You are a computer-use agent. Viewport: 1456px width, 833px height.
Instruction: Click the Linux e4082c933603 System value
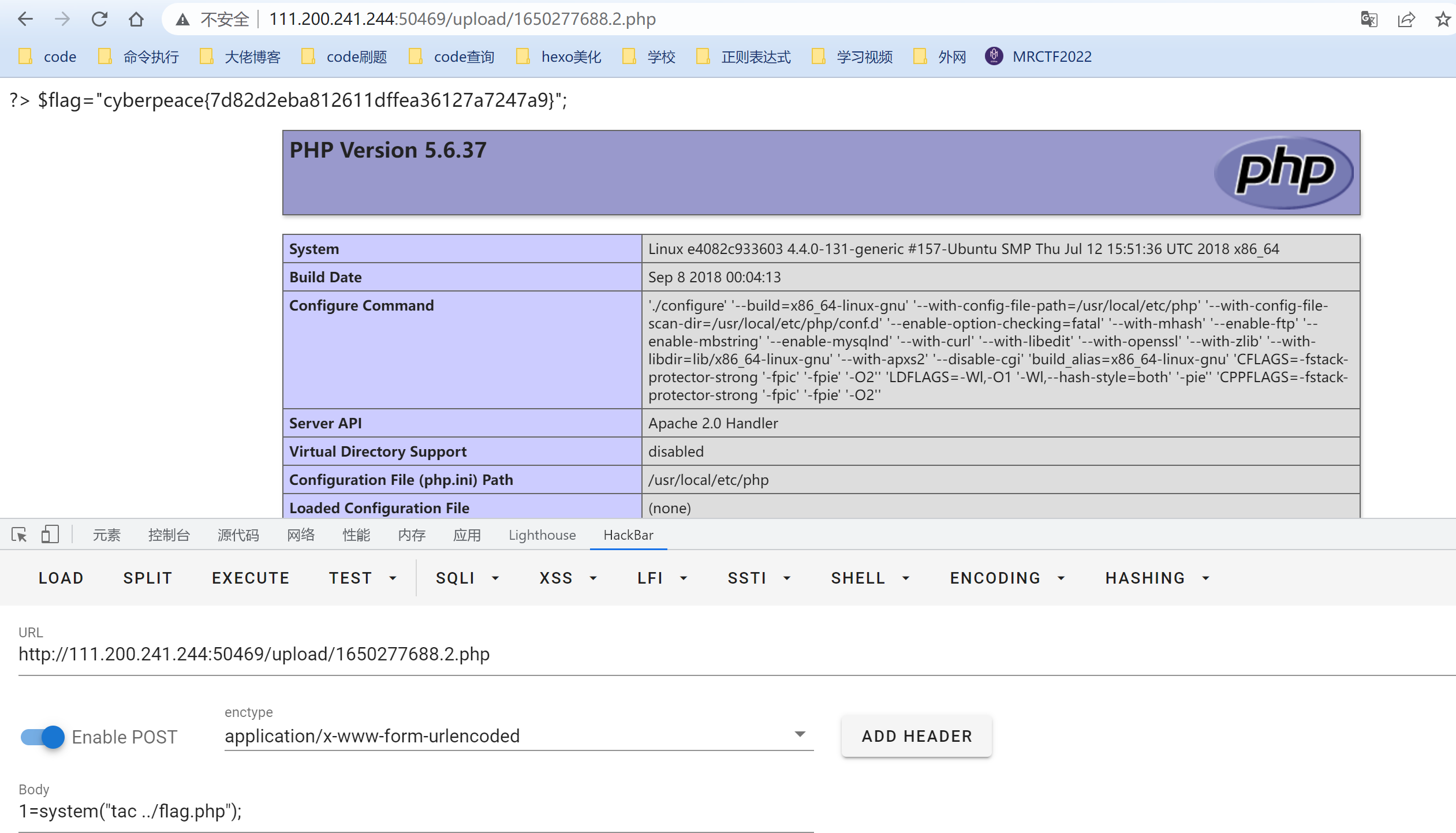point(964,249)
